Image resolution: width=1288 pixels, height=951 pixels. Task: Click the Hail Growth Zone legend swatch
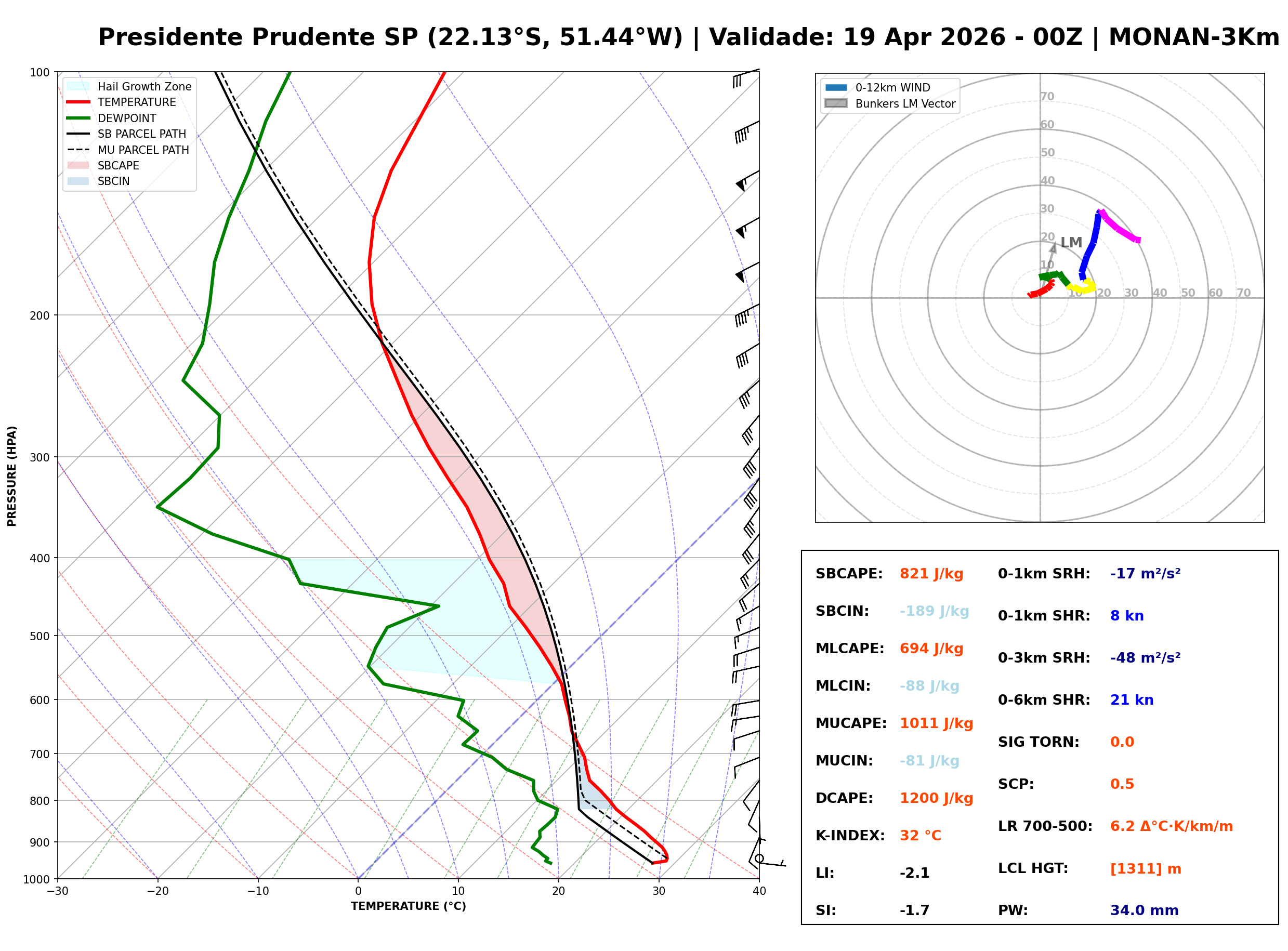click(78, 87)
